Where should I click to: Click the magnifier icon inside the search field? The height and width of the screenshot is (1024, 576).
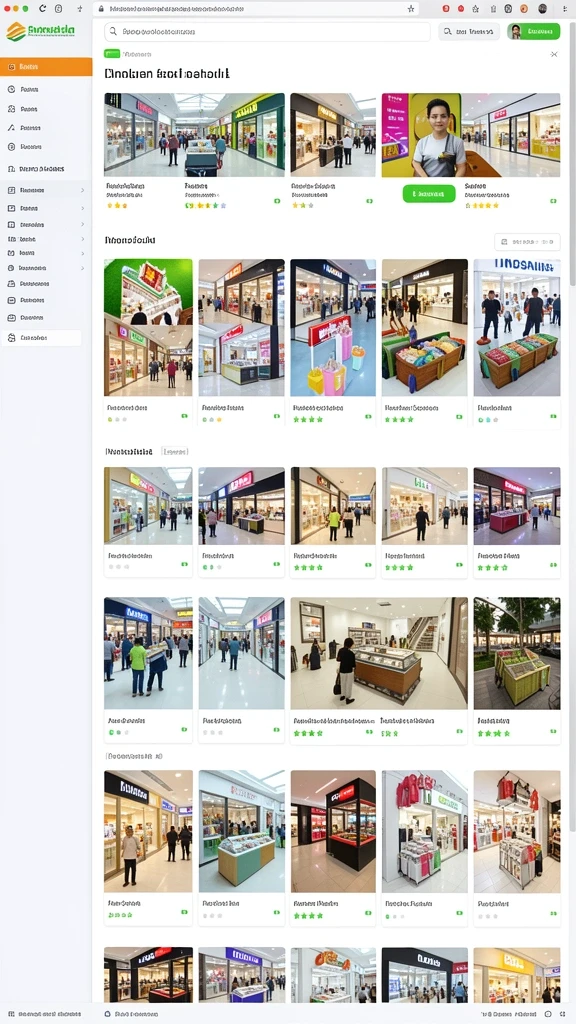point(114,31)
